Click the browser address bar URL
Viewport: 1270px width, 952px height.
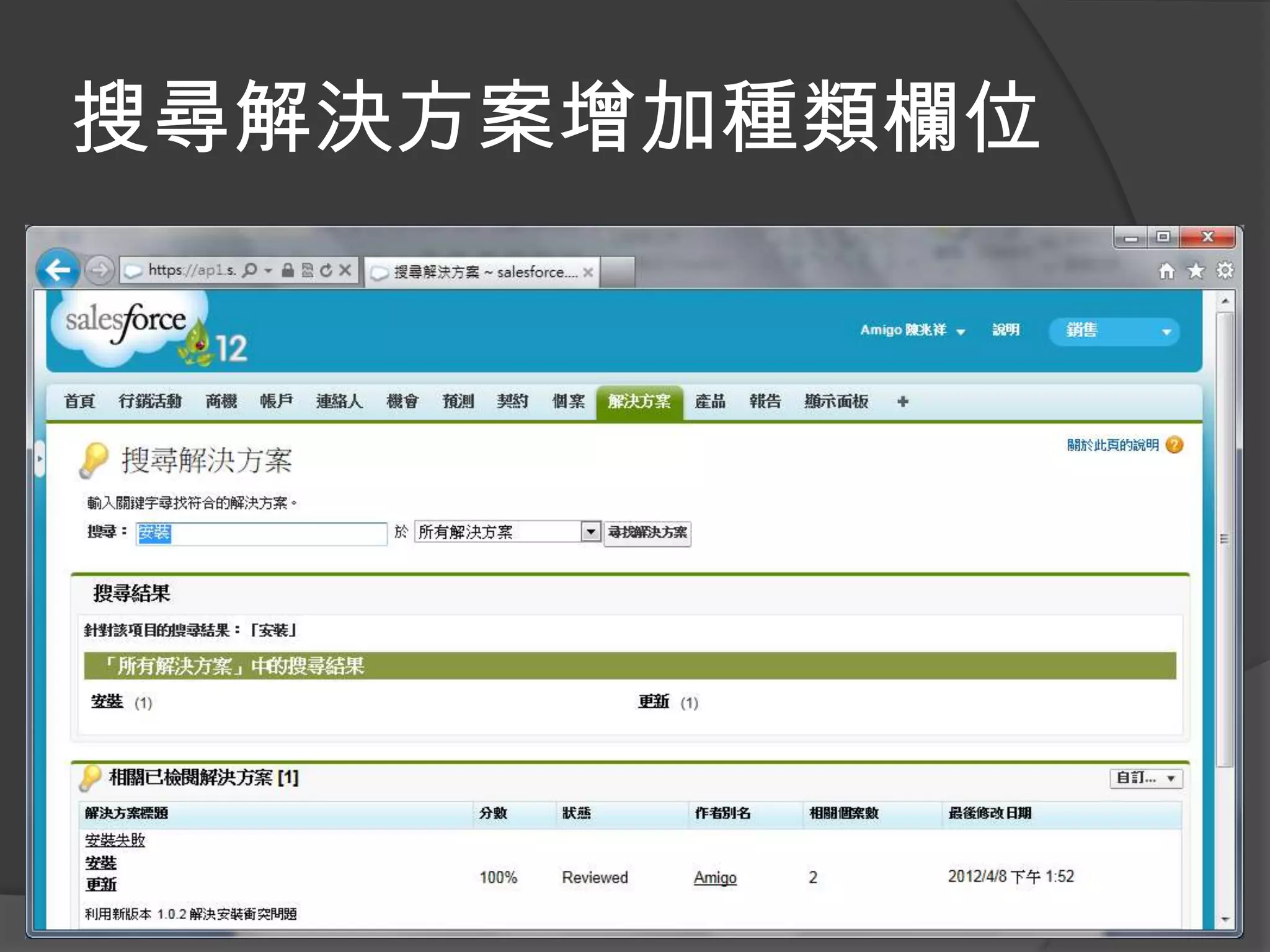pos(192,270)
